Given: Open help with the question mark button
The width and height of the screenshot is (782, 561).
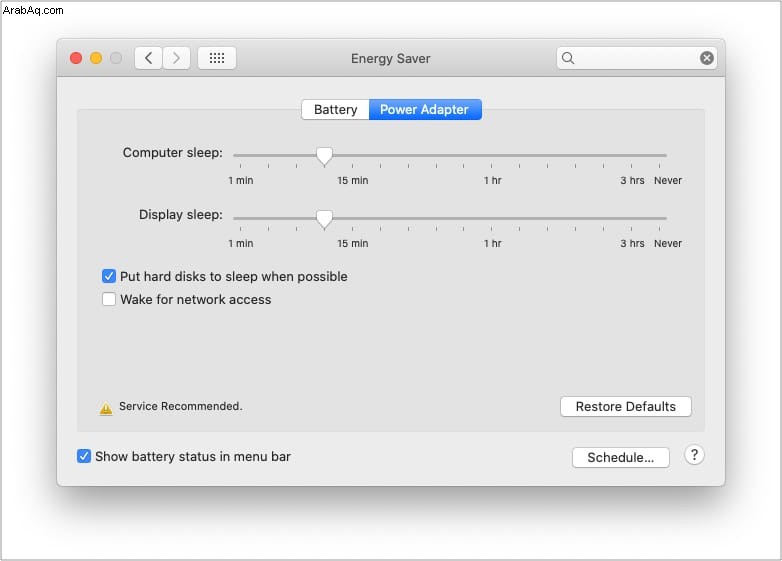Looking at the screenshot, I should [694, 455].
